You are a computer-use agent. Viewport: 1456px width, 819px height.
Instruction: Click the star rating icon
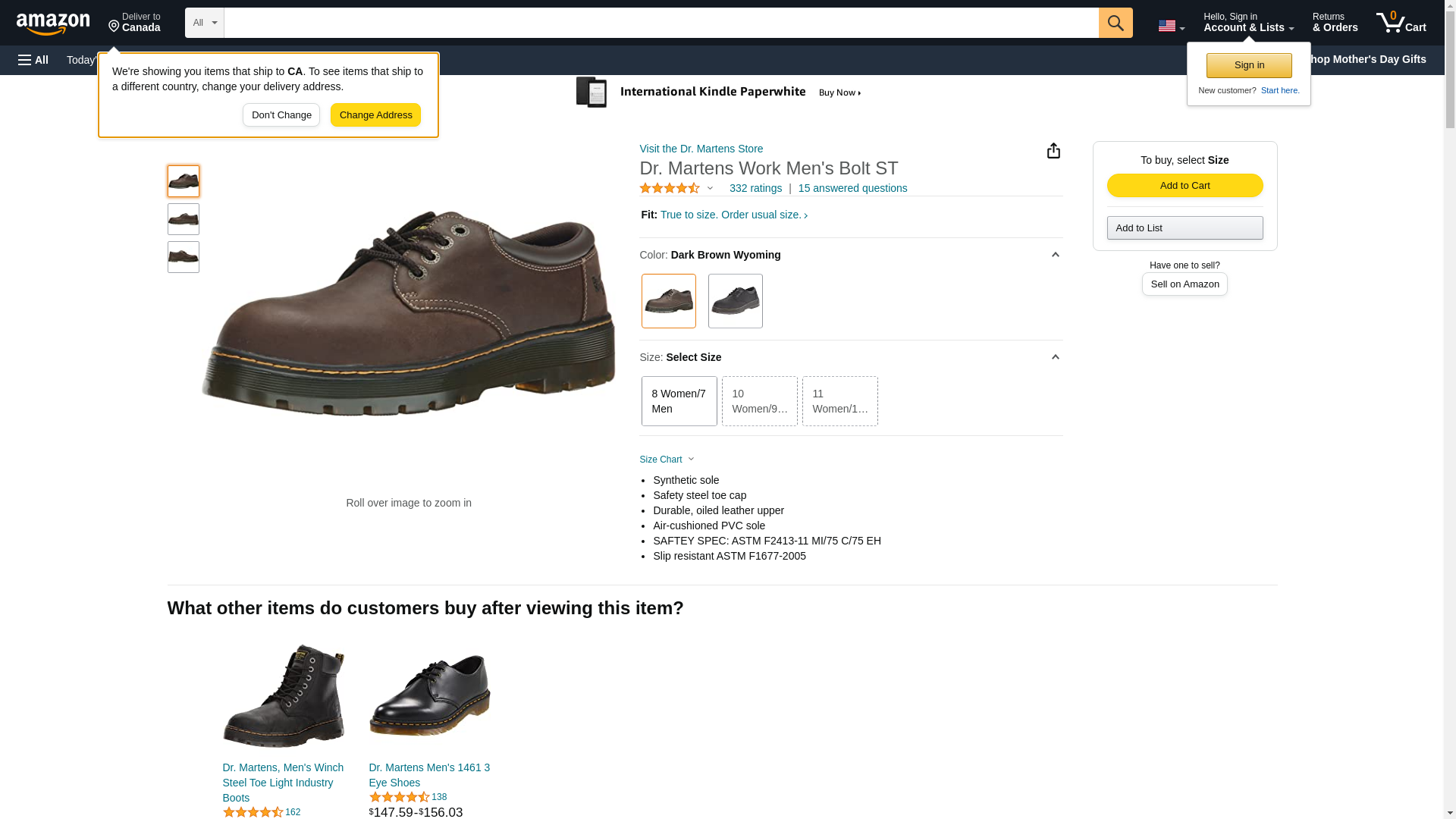pos(670,188)
